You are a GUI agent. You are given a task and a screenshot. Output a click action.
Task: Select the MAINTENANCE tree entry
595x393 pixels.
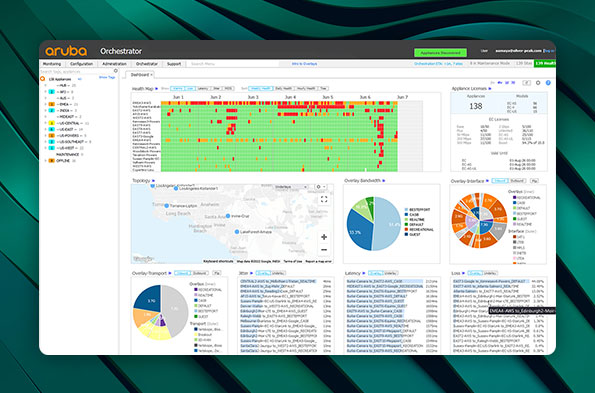point(68,154)
